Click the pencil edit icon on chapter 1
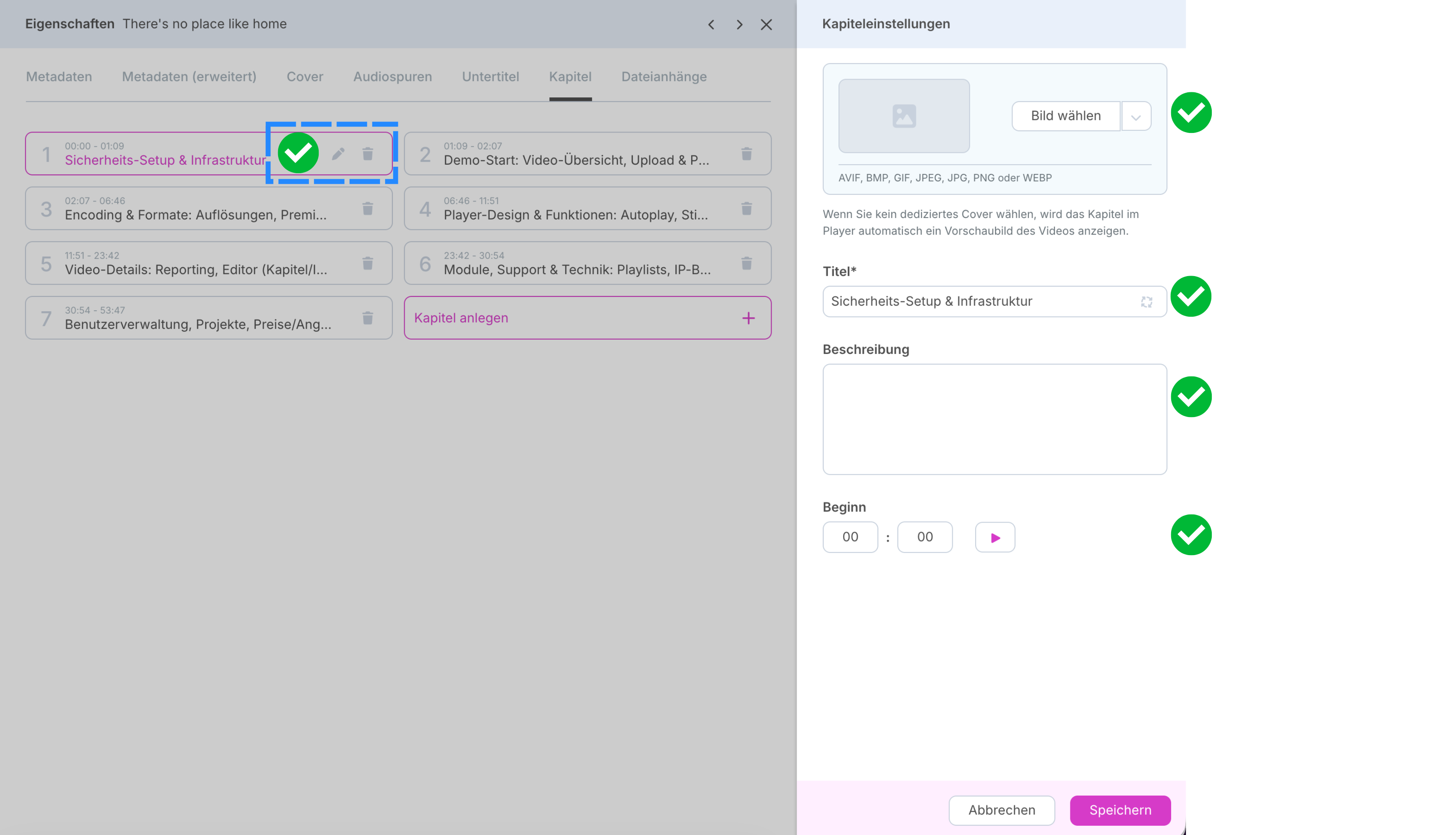Screen dimensions: 1456x835 coord(338,154)
